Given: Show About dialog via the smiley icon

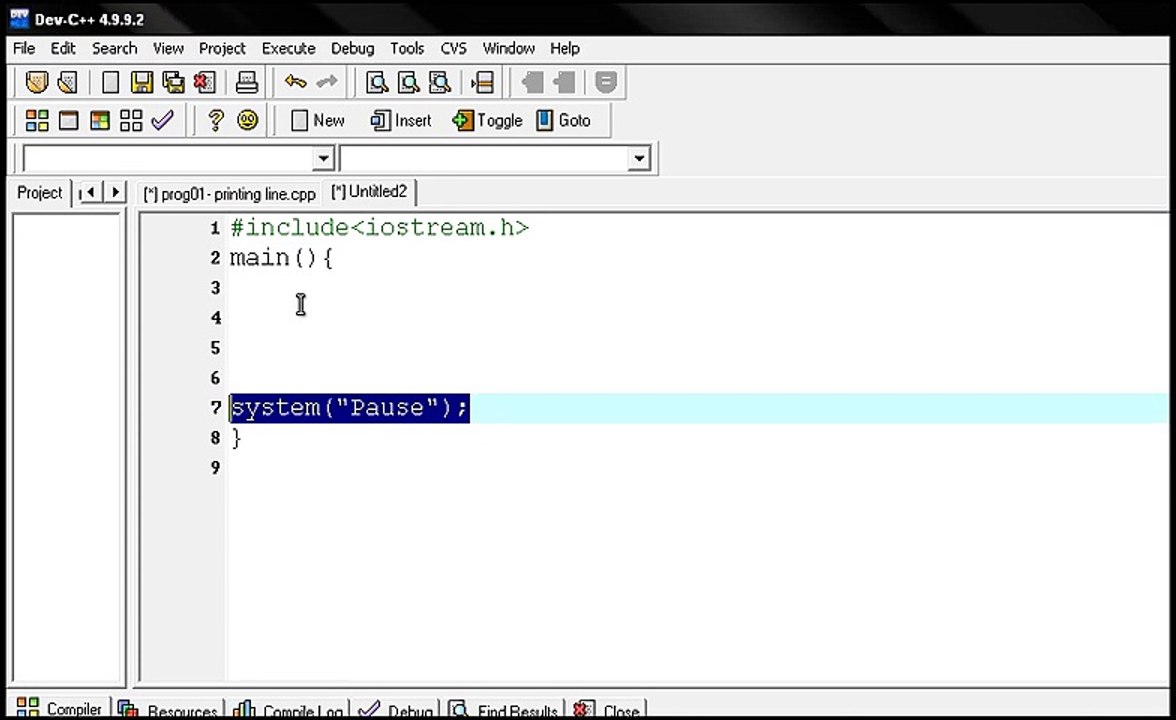Looking at the screenshot, I should pyautogui.click(x=248, y=120).
